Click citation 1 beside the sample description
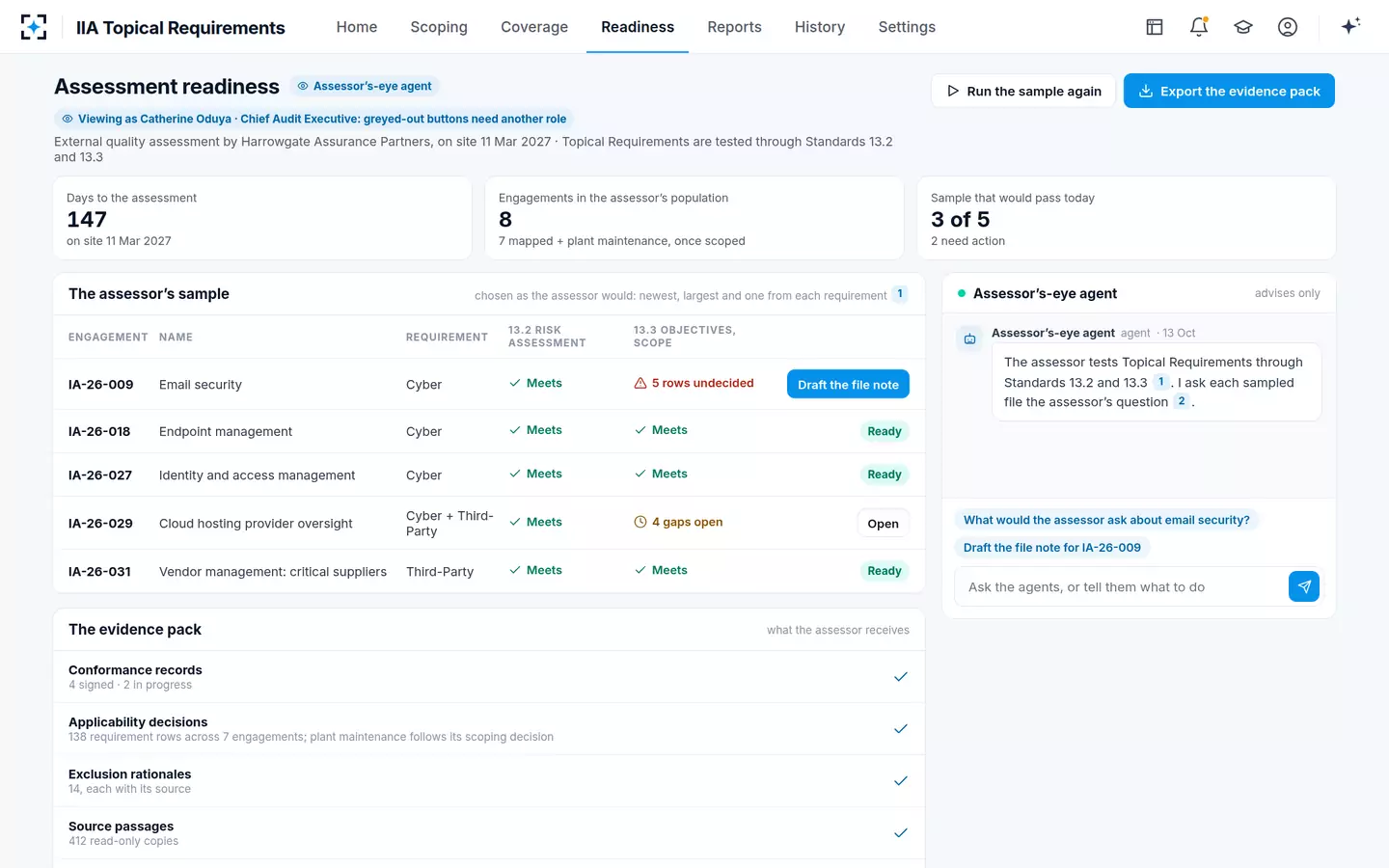The width and height of the screenshot is (1389, 868). [900, 294]
